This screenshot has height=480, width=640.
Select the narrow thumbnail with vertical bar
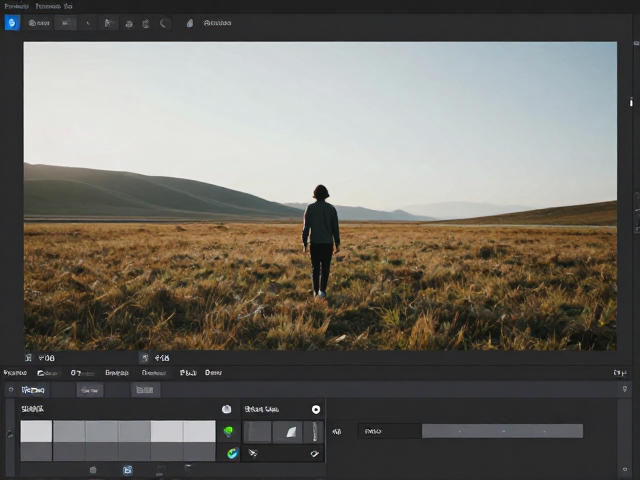click(x=314, y=432)
